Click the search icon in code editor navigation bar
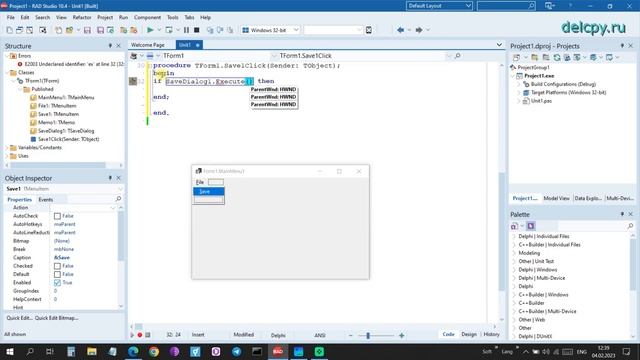Viewport: 640px width, 360px height. point(458,56)
